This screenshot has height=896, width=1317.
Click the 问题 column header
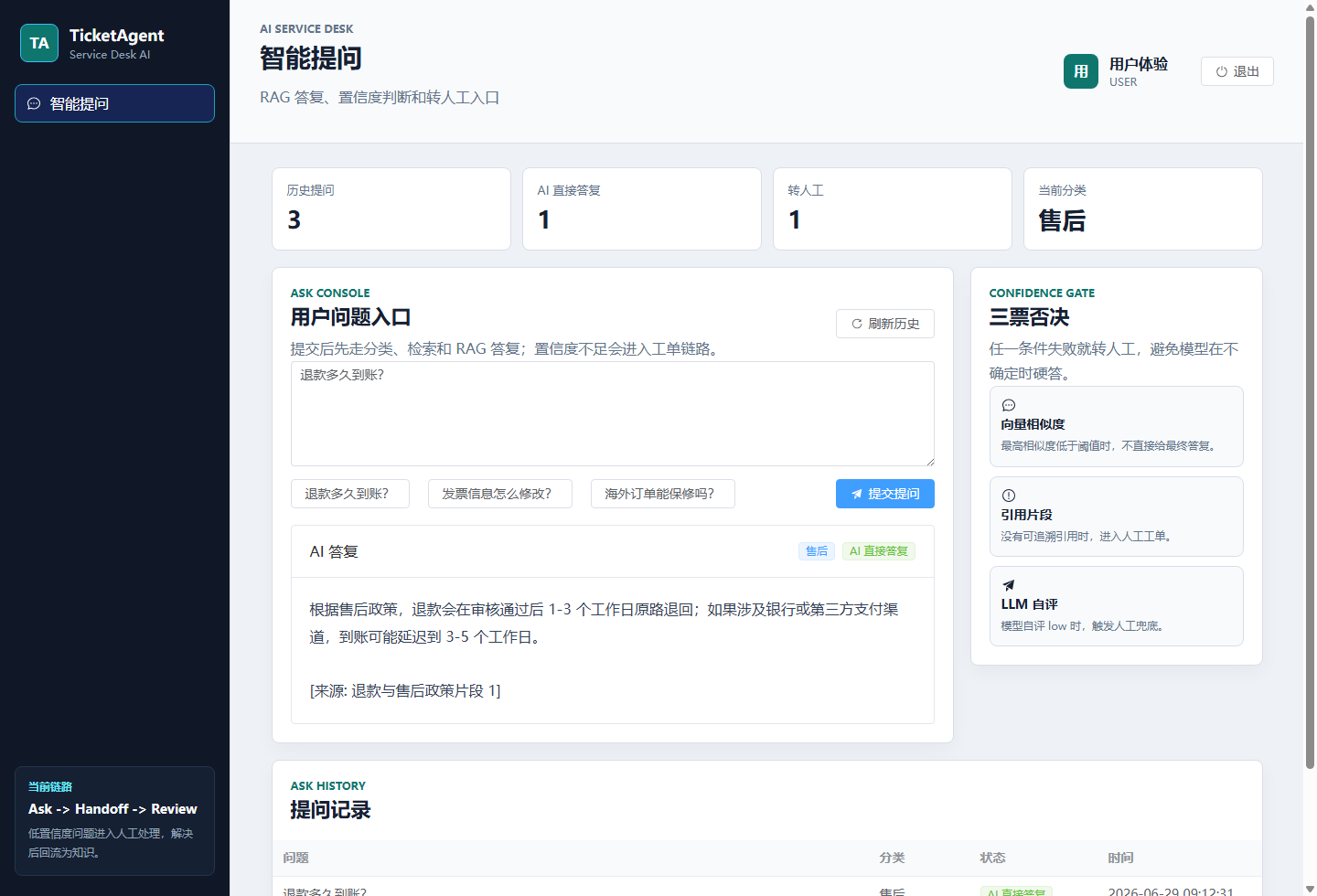295,858
